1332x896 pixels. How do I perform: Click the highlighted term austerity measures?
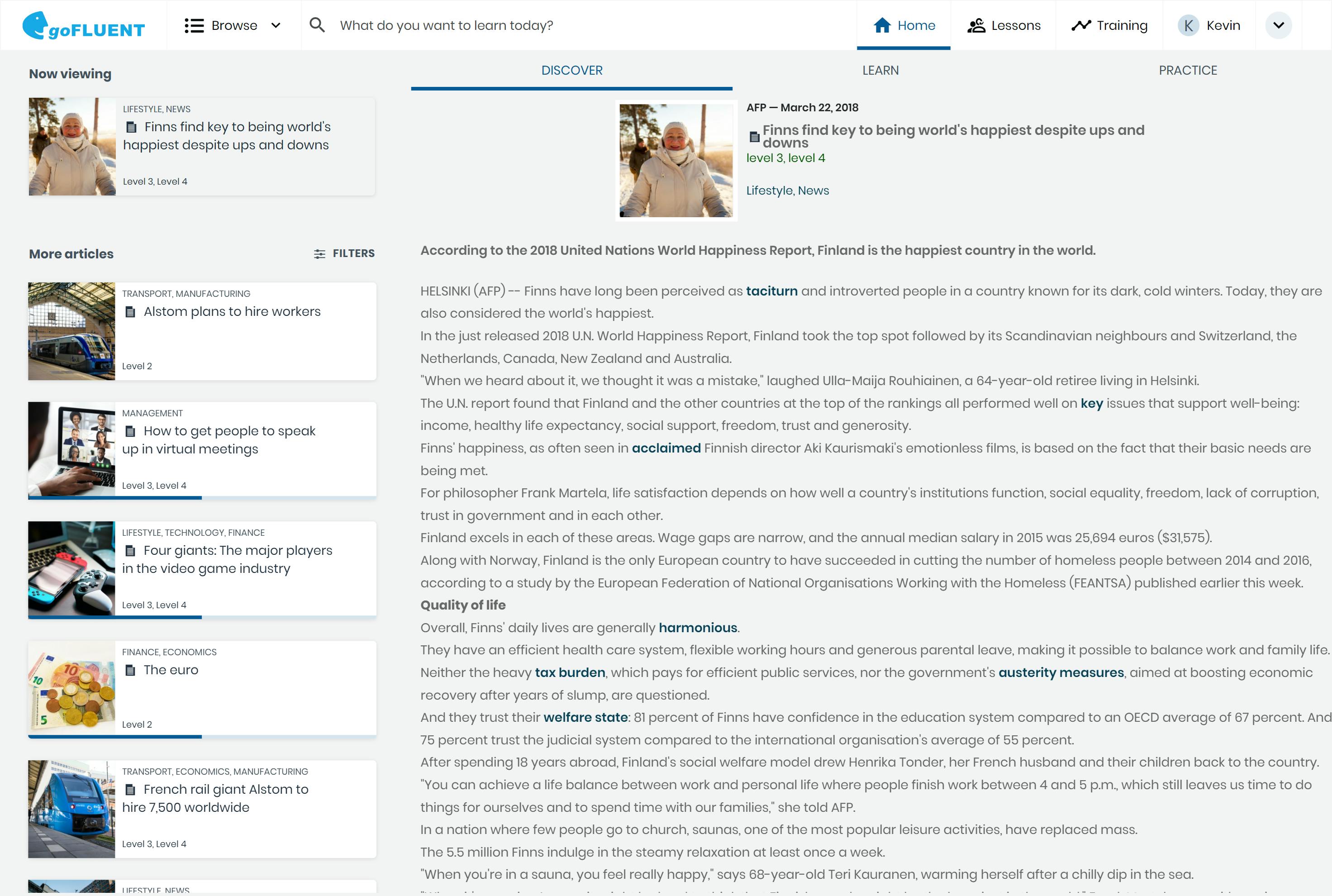click(1061, 672)
